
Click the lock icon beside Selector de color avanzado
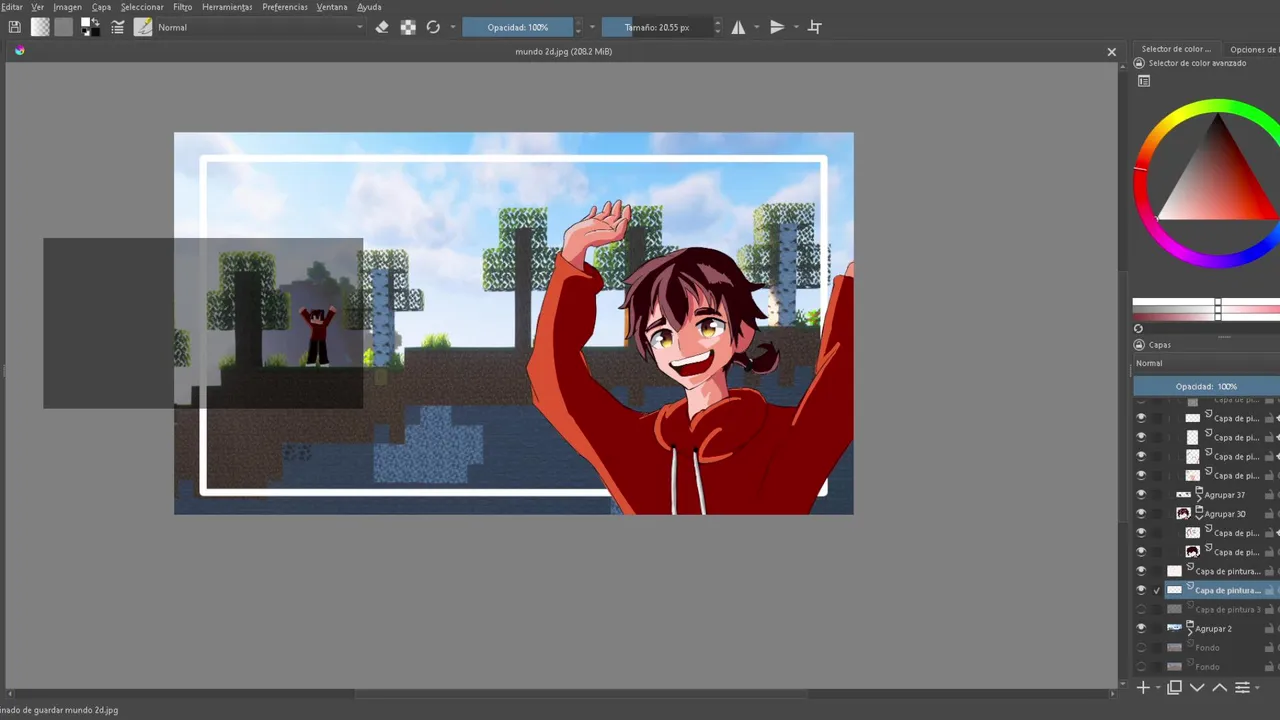coord(1138,63)
